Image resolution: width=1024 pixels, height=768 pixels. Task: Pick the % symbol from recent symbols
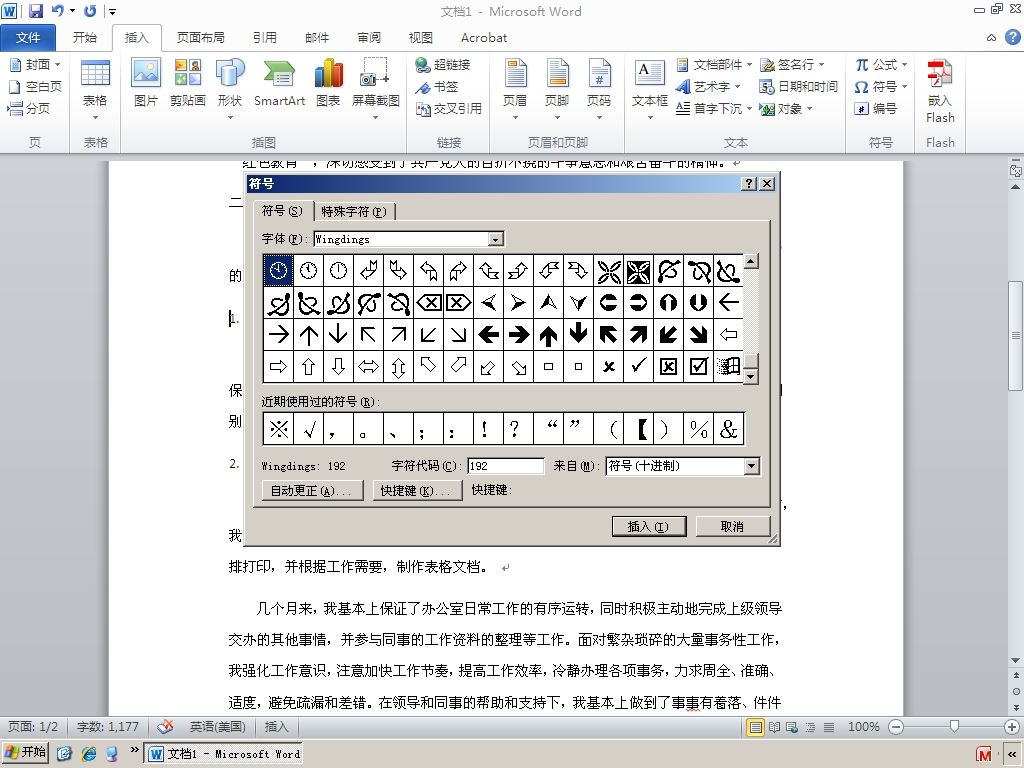point(699,429)
